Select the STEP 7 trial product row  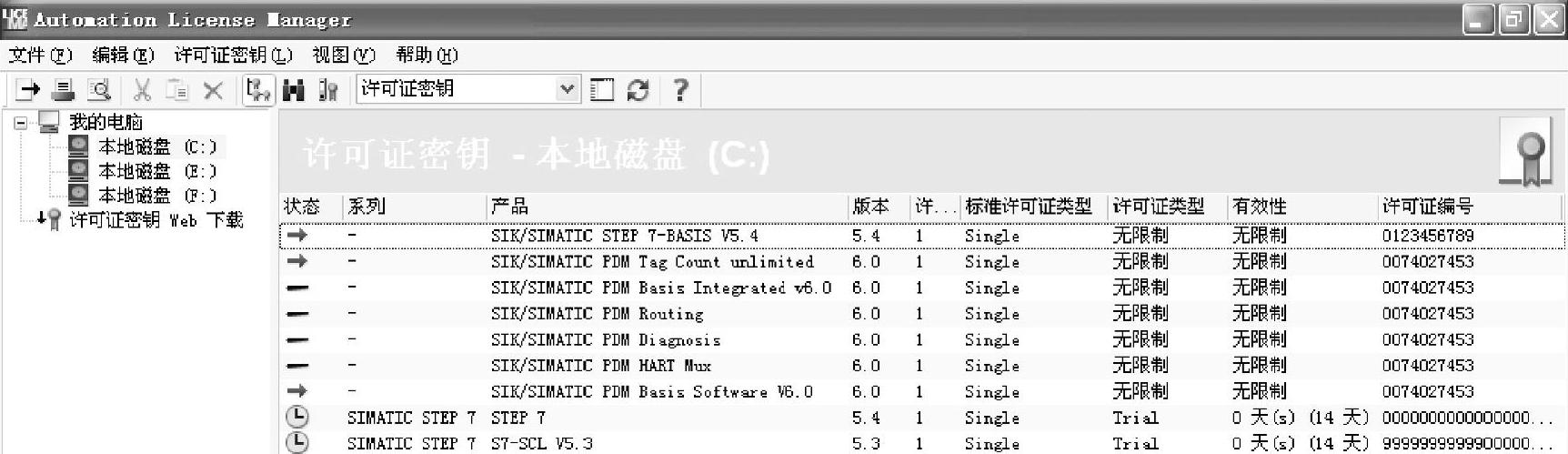tap(921, 418)
